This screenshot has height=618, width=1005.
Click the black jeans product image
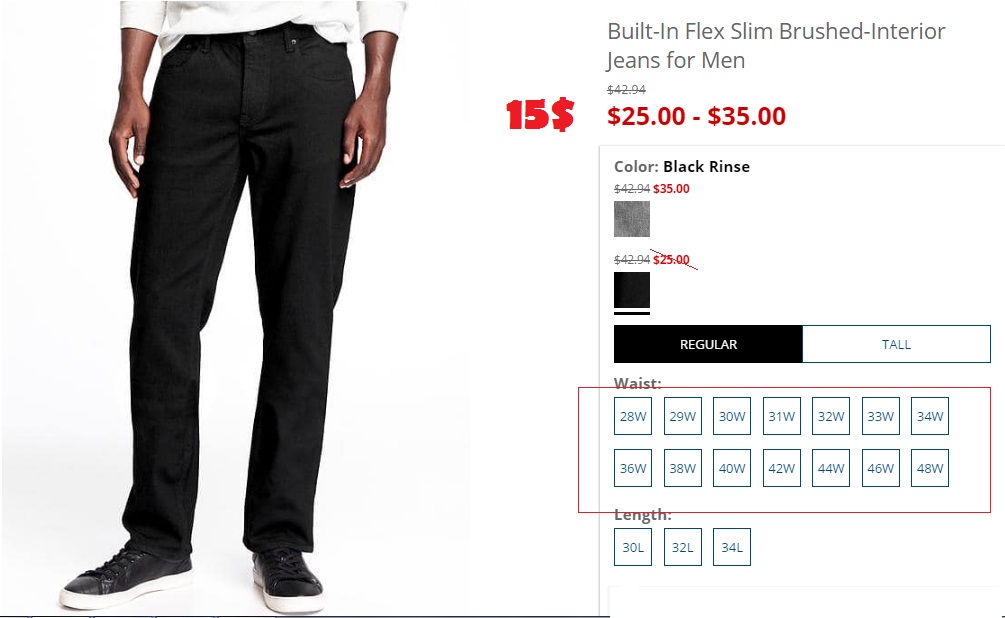pyautogui.click(x=234, y=306)
